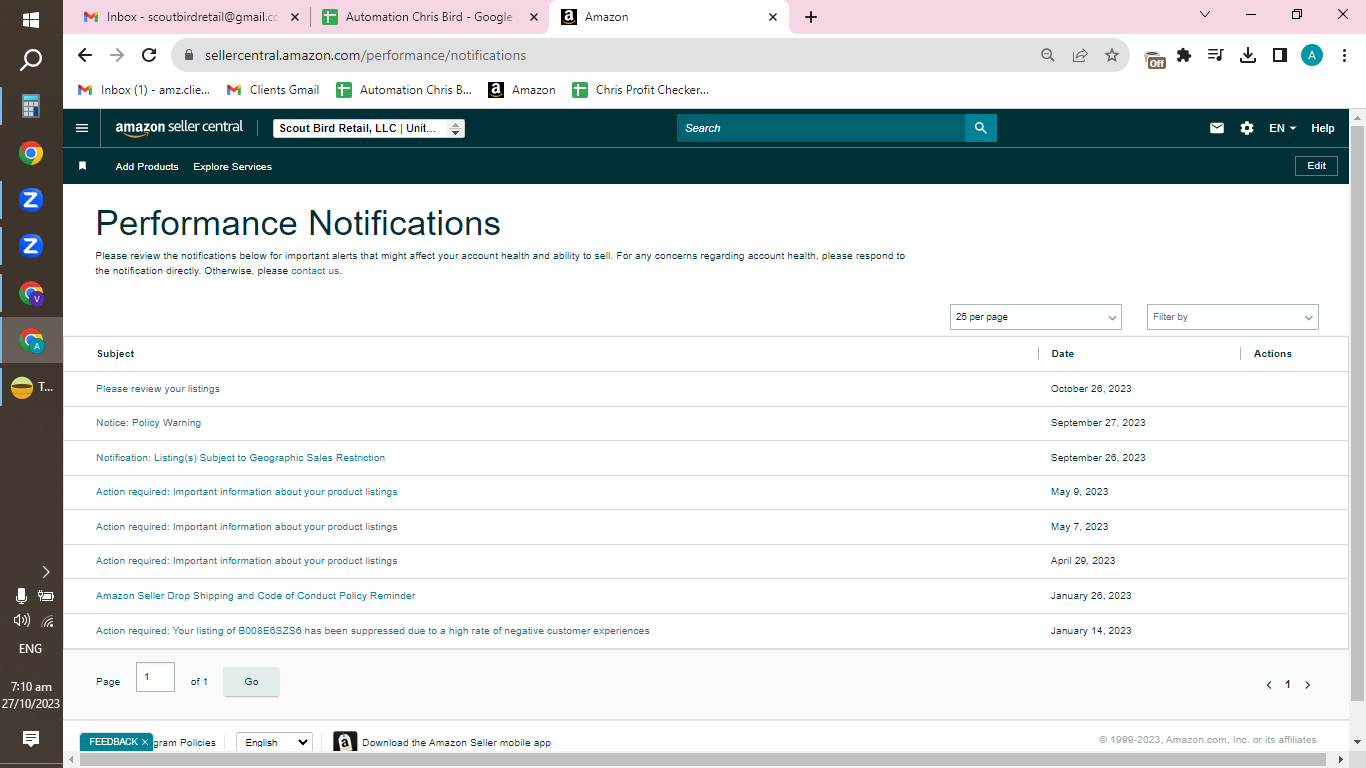Expand the taskbar hidden icons chevron
Screen dimensions: 1366x768
[45, 572]
